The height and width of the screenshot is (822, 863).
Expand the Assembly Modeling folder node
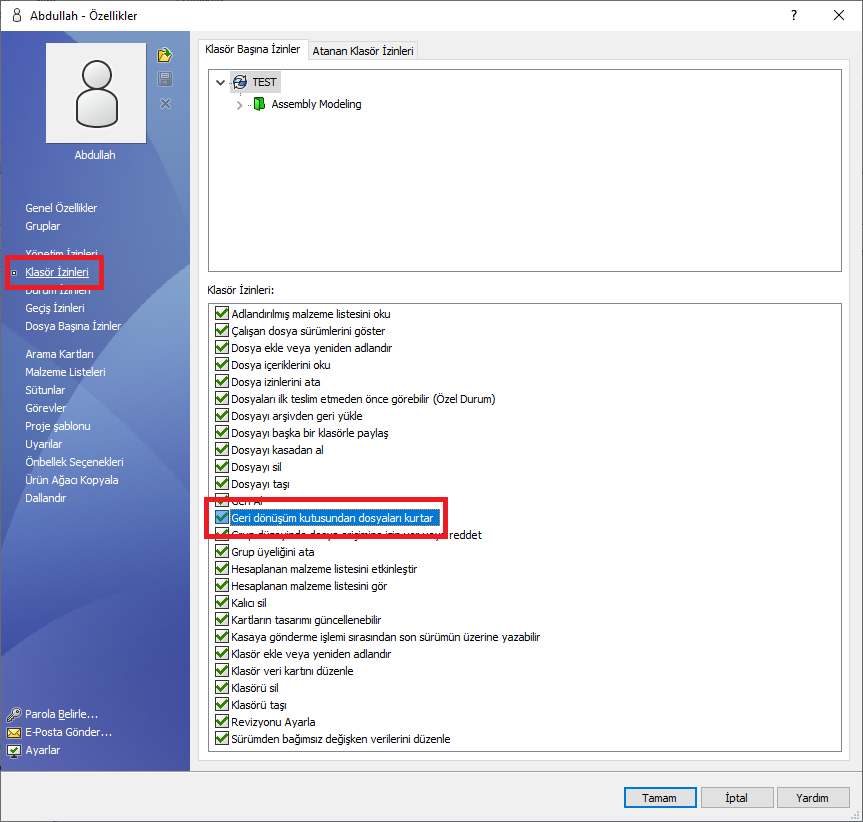(239, 104)
